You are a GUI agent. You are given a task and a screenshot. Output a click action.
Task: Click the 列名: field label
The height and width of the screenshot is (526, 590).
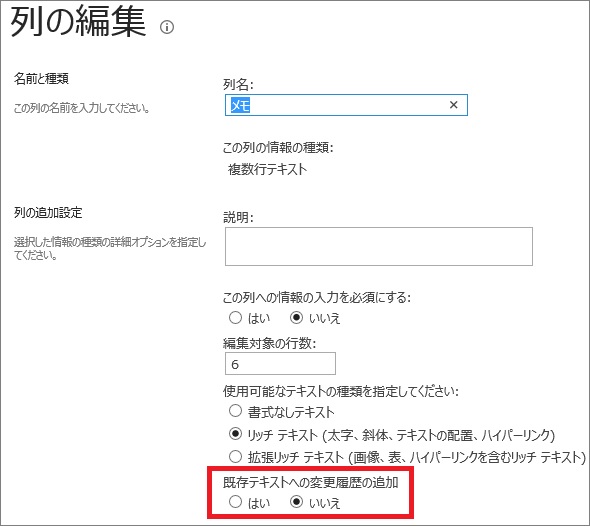coord(238,85)
